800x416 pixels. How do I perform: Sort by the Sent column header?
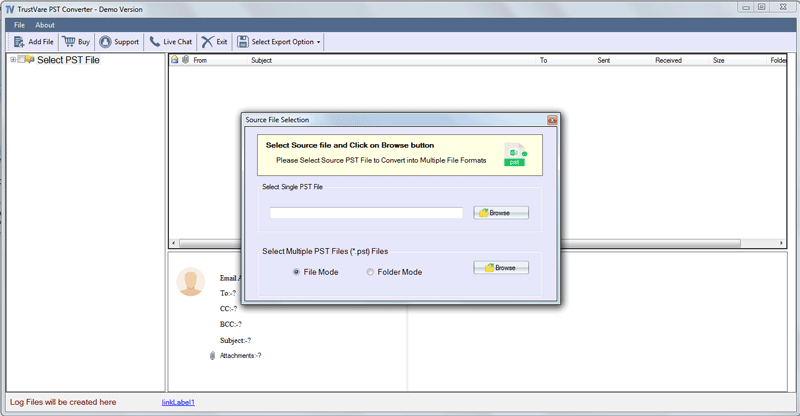(604, 60)
